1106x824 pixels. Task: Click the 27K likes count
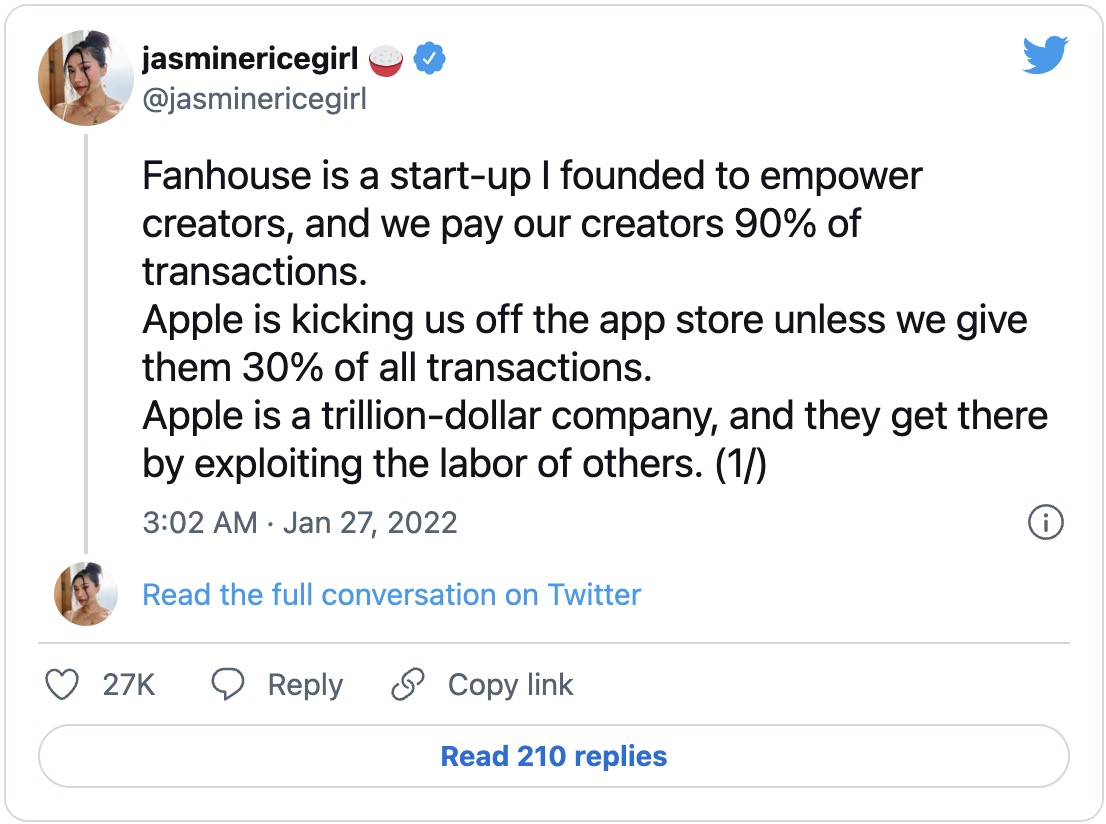pos(129,685)
